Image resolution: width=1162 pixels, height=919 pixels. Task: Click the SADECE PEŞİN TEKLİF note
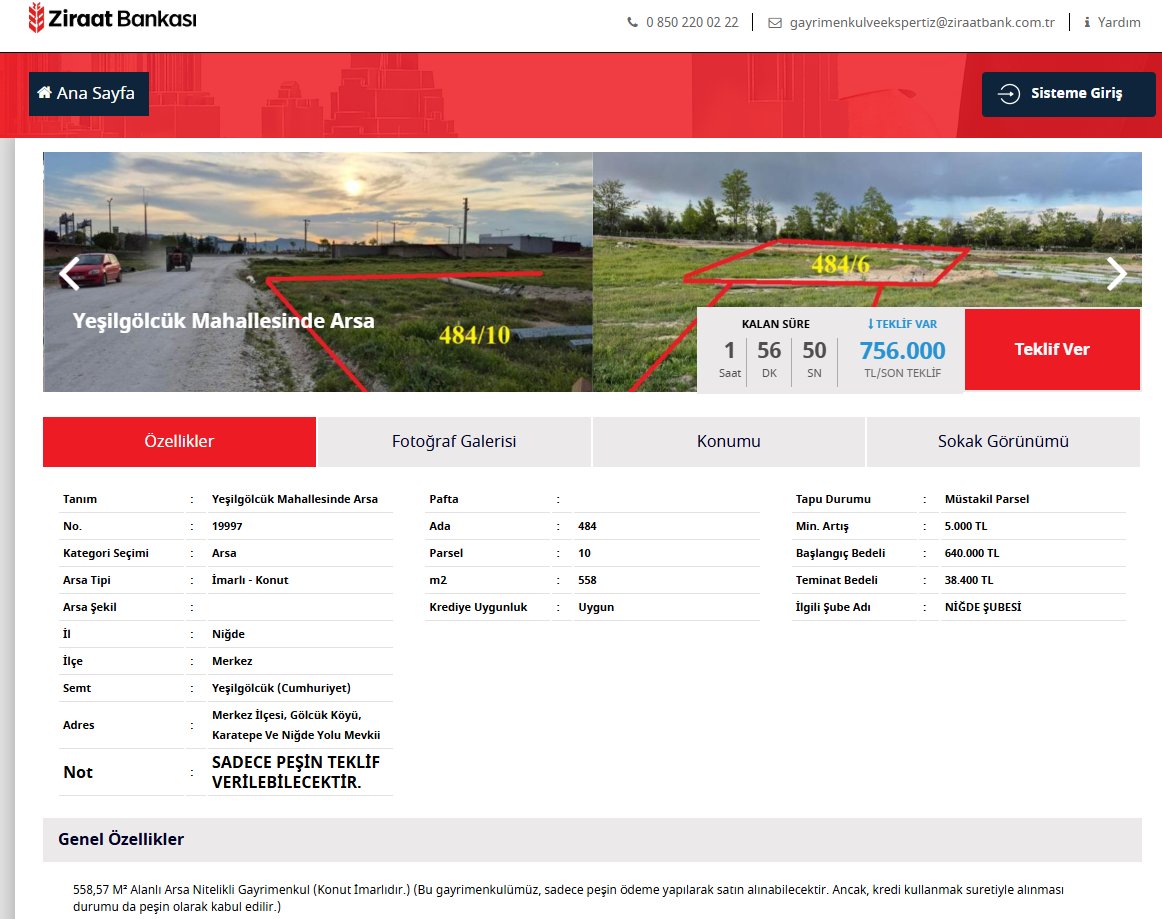pos(296,772)
